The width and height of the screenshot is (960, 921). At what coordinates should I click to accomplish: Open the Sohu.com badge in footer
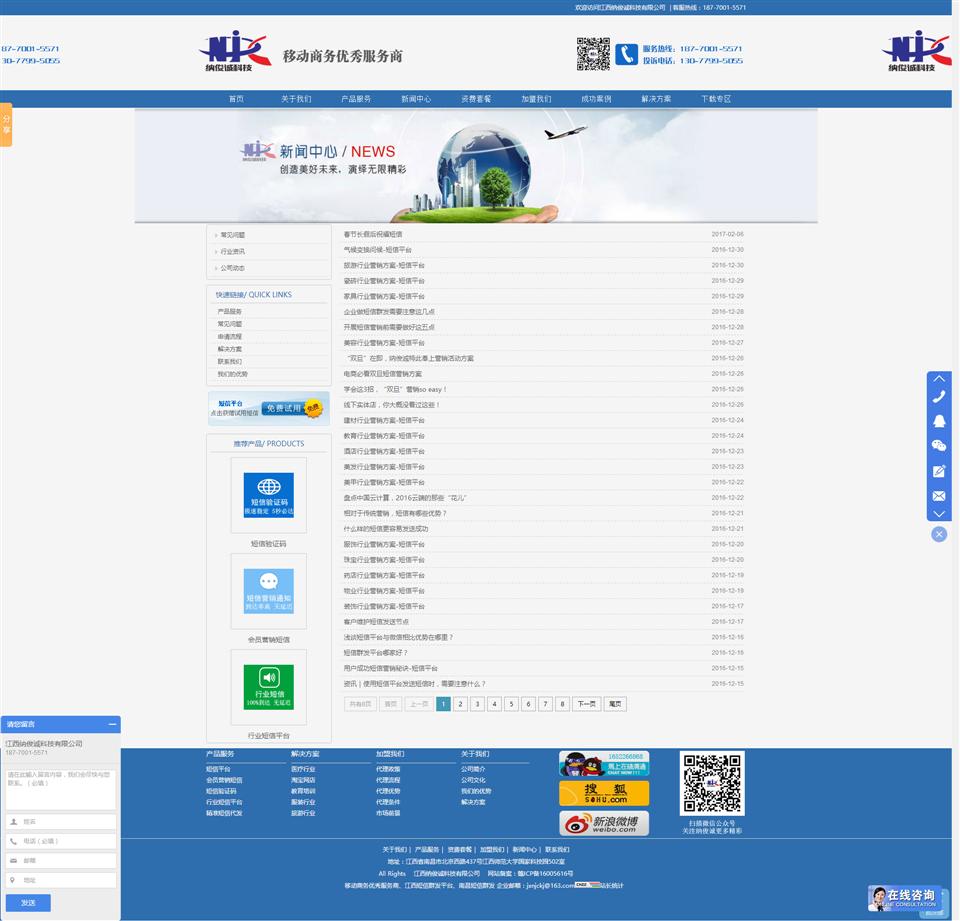pyautogui.click(x=604, y=794)
